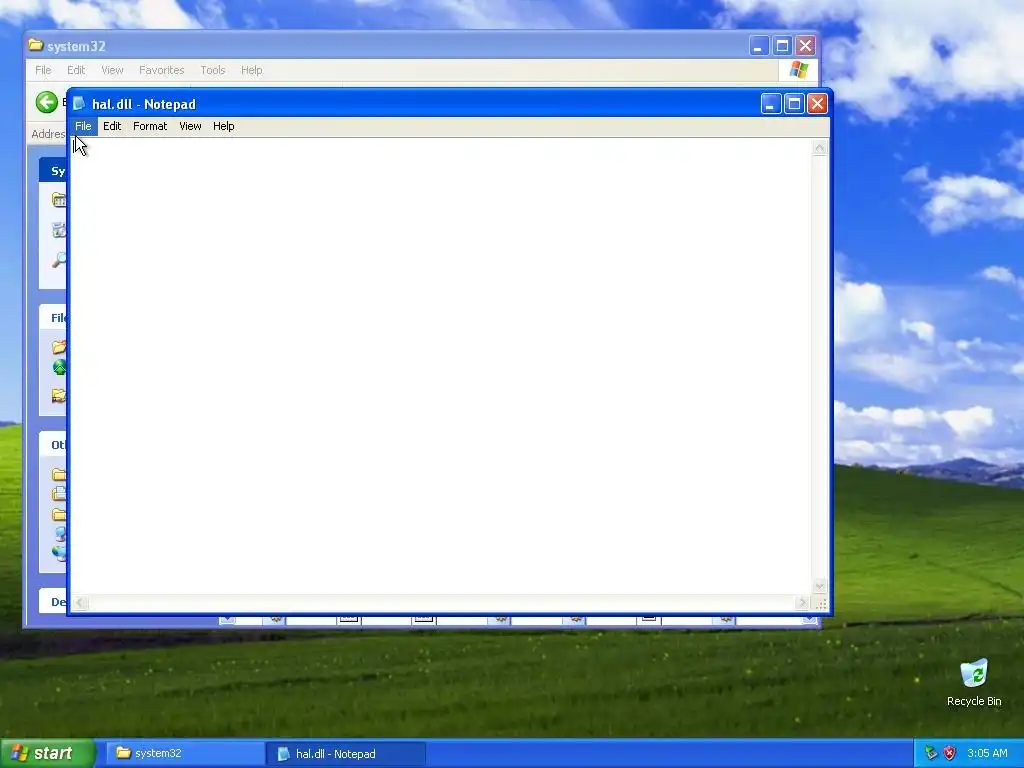Open the Notepad View menu
Image resolution: width=1024 pixels, height=768 pixels.
(x=190, y=126)
